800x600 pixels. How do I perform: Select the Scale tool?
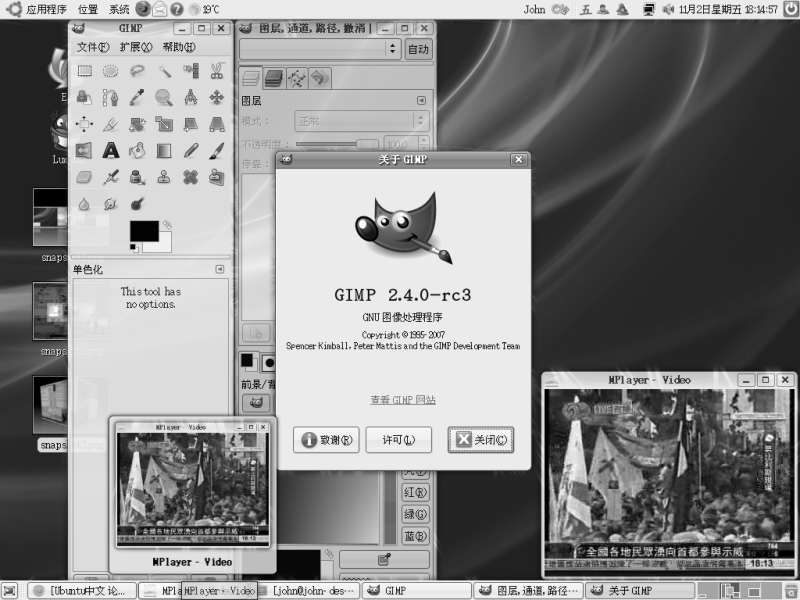pos(164,123)
